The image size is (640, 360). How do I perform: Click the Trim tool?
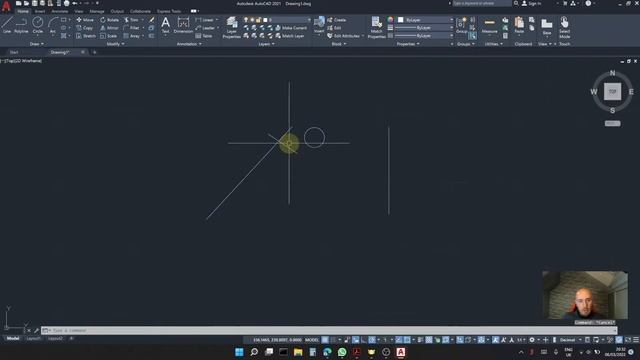[x=131, y=20]
